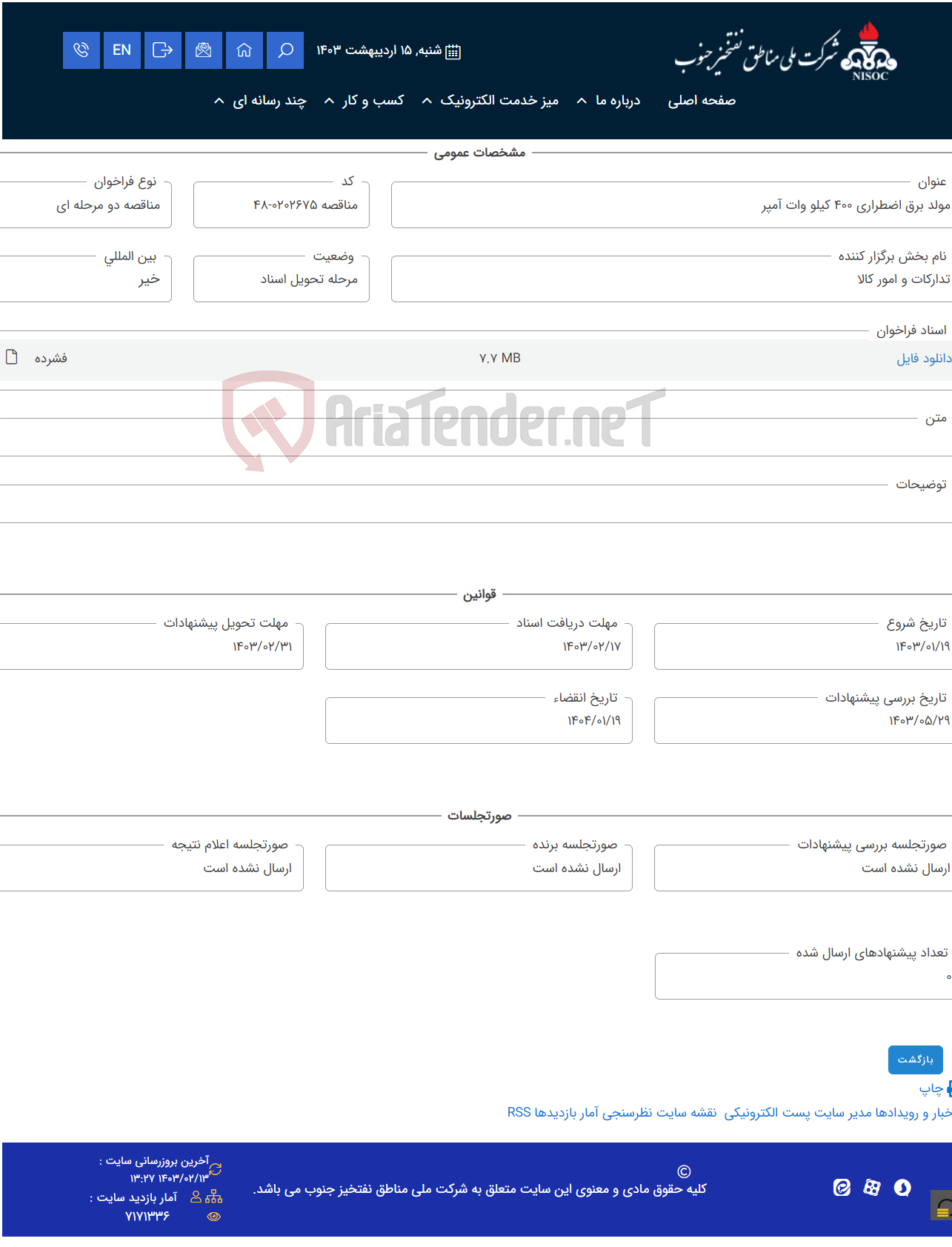952x1247 pixels.
Task: Click the وضعیت field showing مرحله تحویل اسناد
Action: click(x=282, y=279)
